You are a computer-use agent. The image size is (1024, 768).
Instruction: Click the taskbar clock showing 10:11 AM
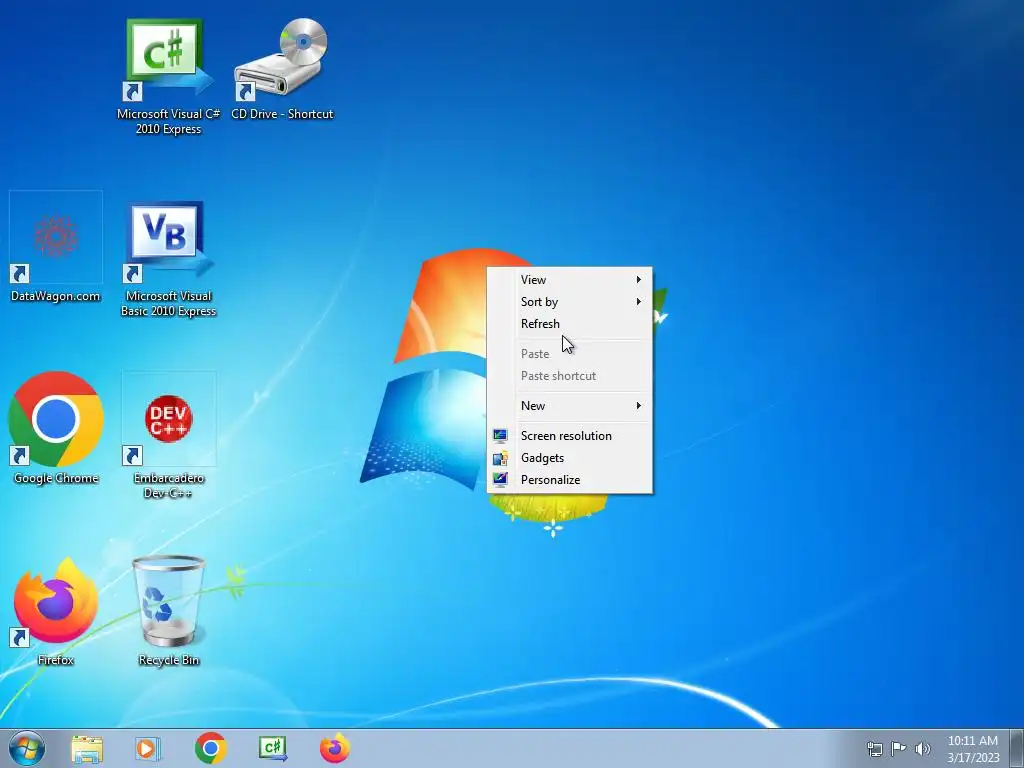click(973, 749)
